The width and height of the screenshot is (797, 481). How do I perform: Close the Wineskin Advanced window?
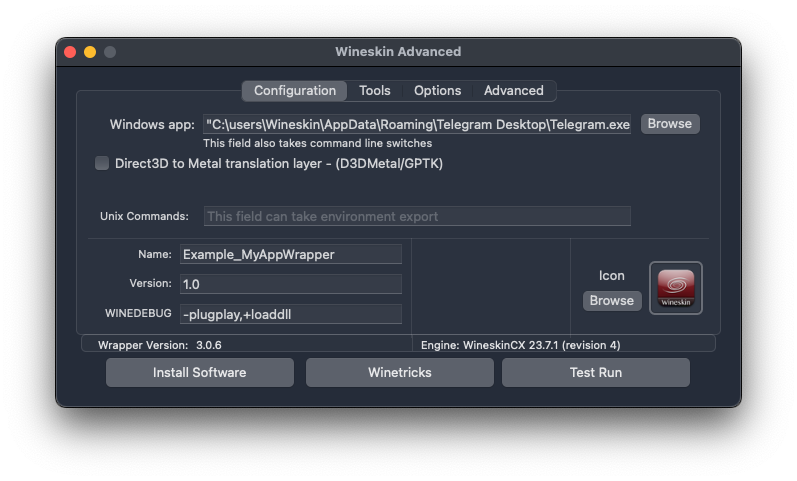tap(70, 52)
